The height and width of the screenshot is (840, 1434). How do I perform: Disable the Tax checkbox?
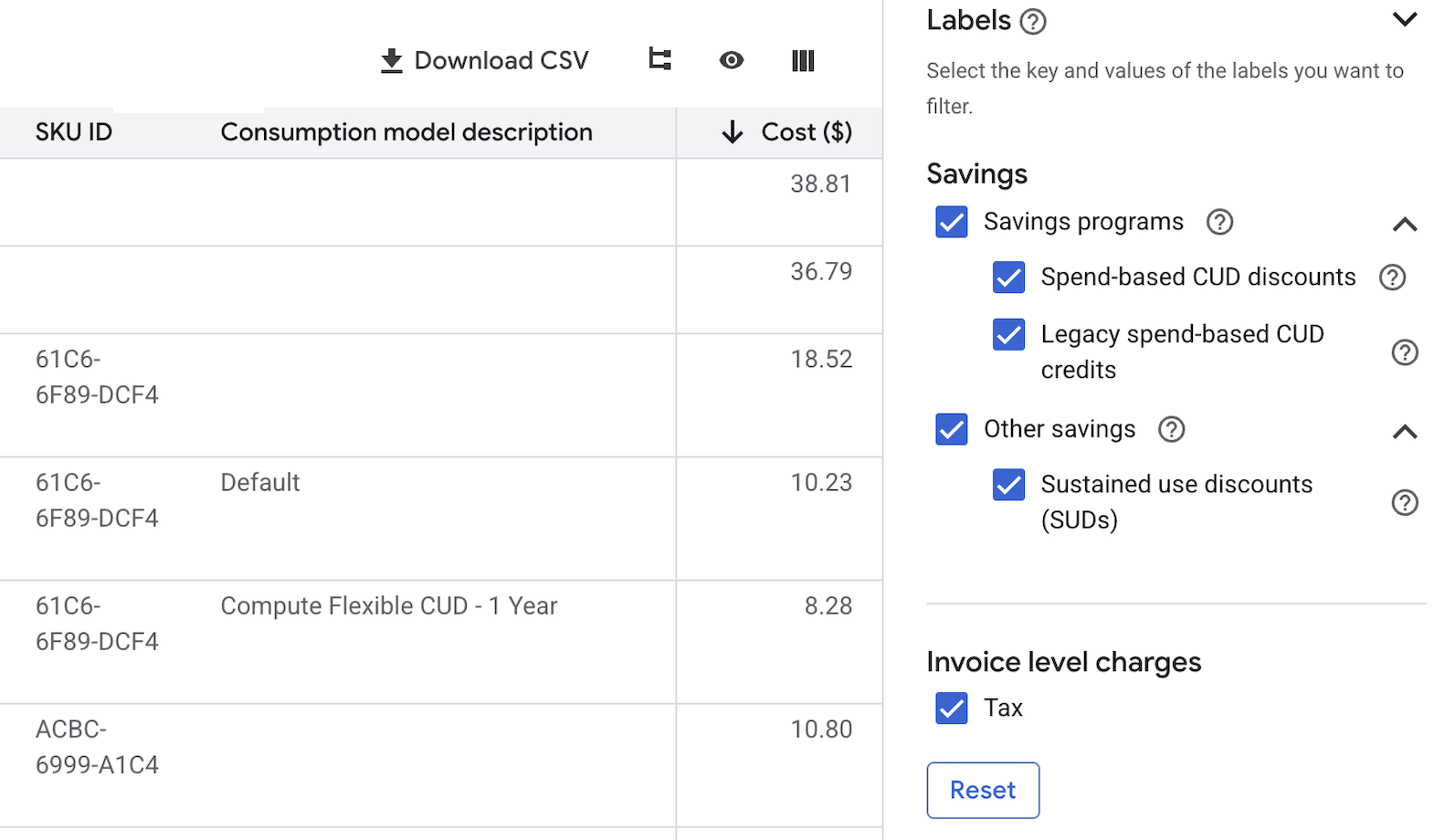pos(951,708)
